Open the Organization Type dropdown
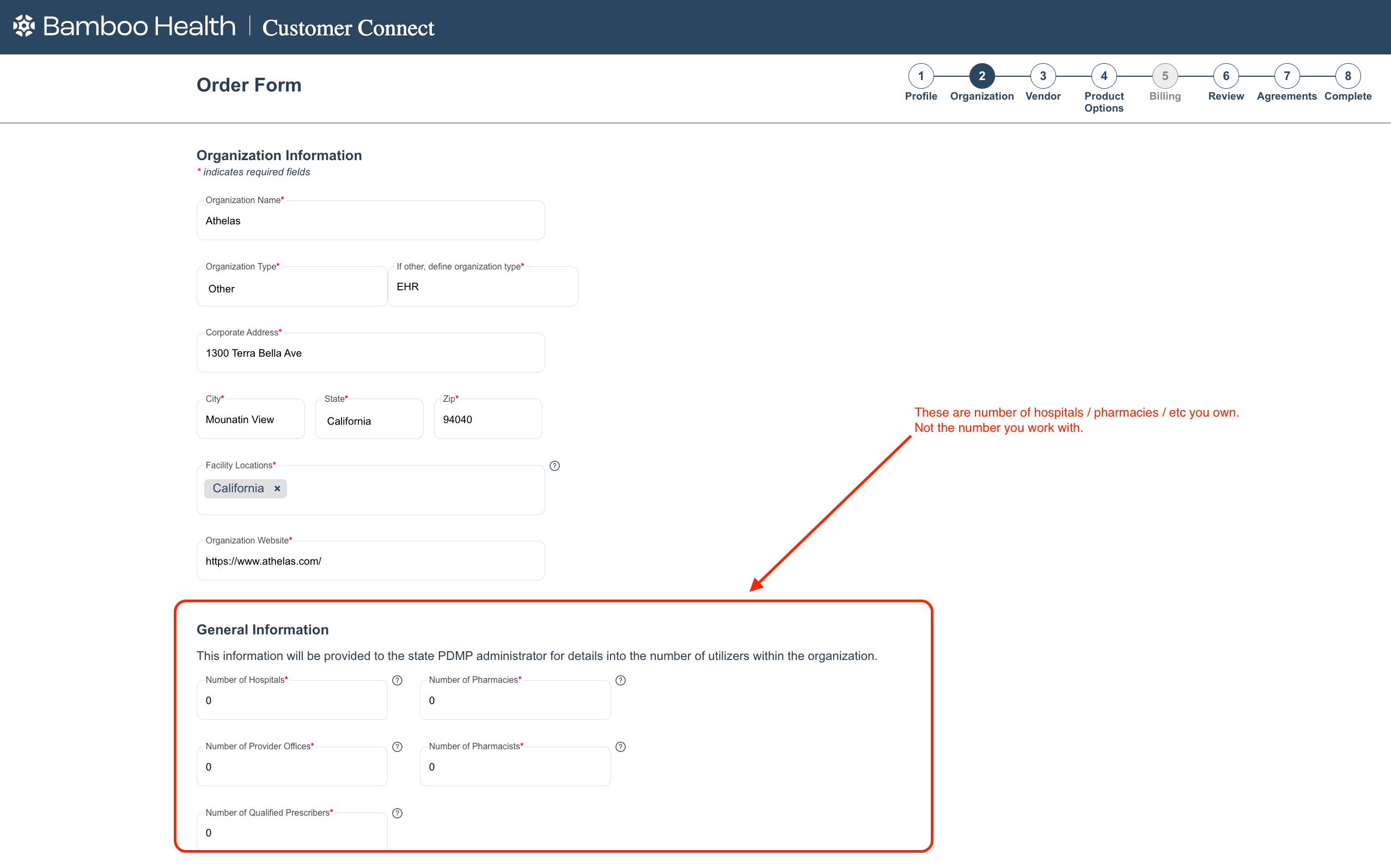Screen dimensions: 1391x868 (291, 286)
